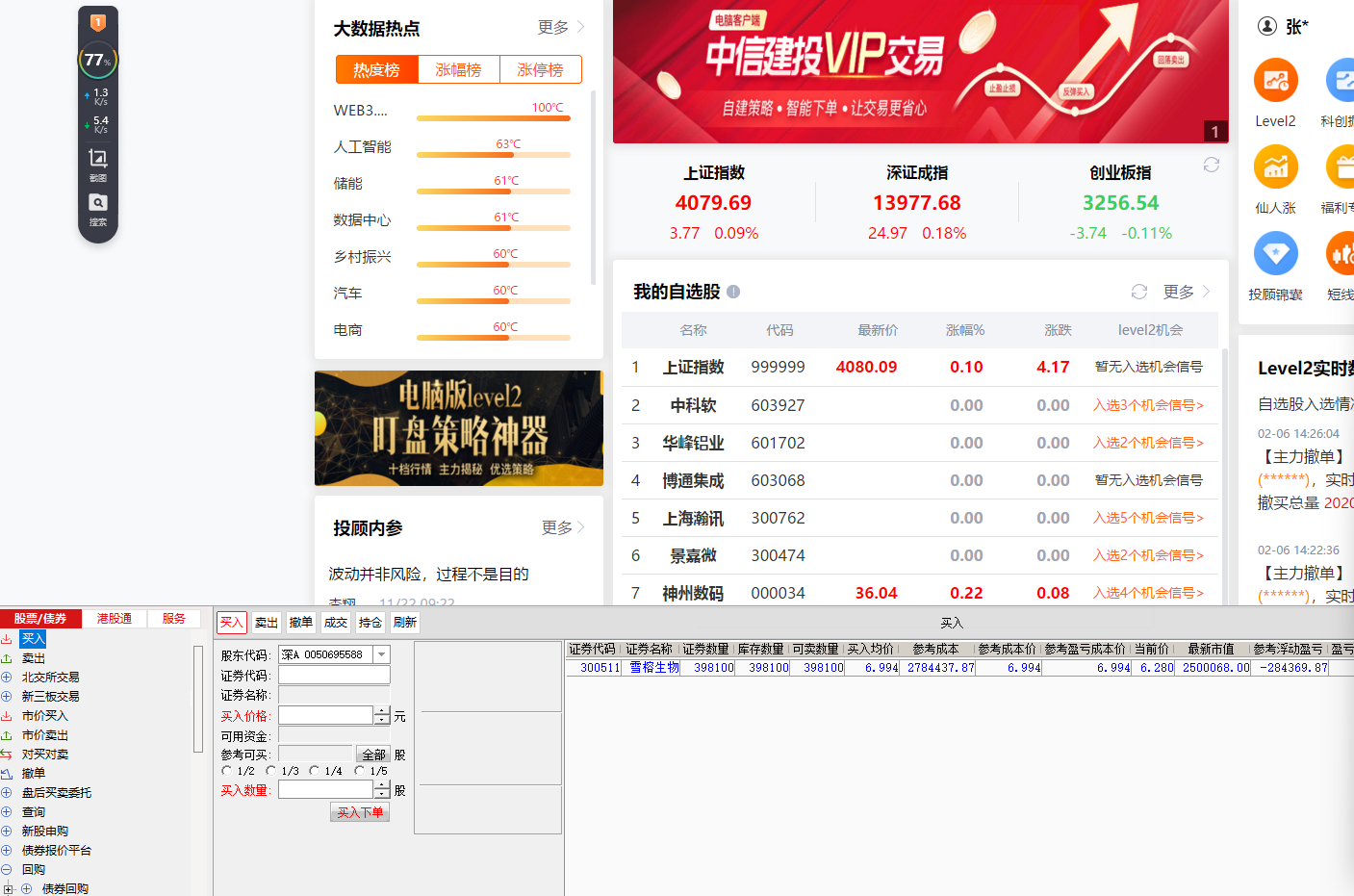Click the 77% memory ring in floating widget

click(97, 60)
